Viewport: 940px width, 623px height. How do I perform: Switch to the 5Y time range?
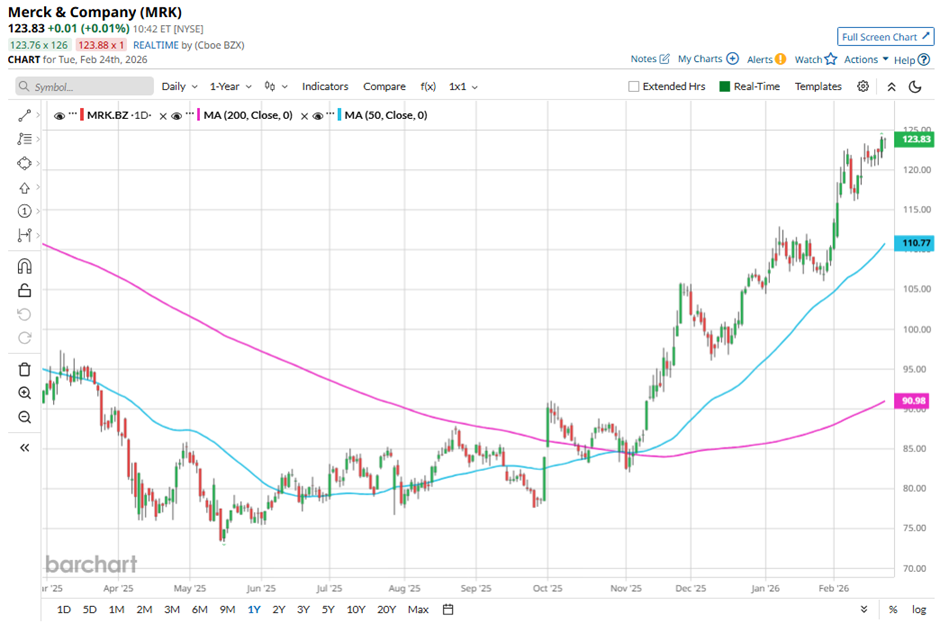[328, 609]
